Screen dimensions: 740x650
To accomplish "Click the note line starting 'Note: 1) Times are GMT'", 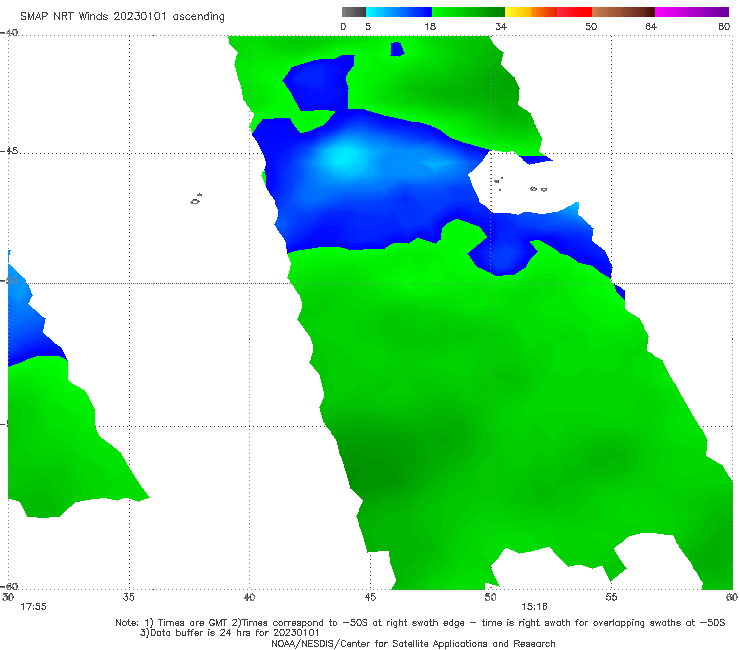I will (420, 623).
